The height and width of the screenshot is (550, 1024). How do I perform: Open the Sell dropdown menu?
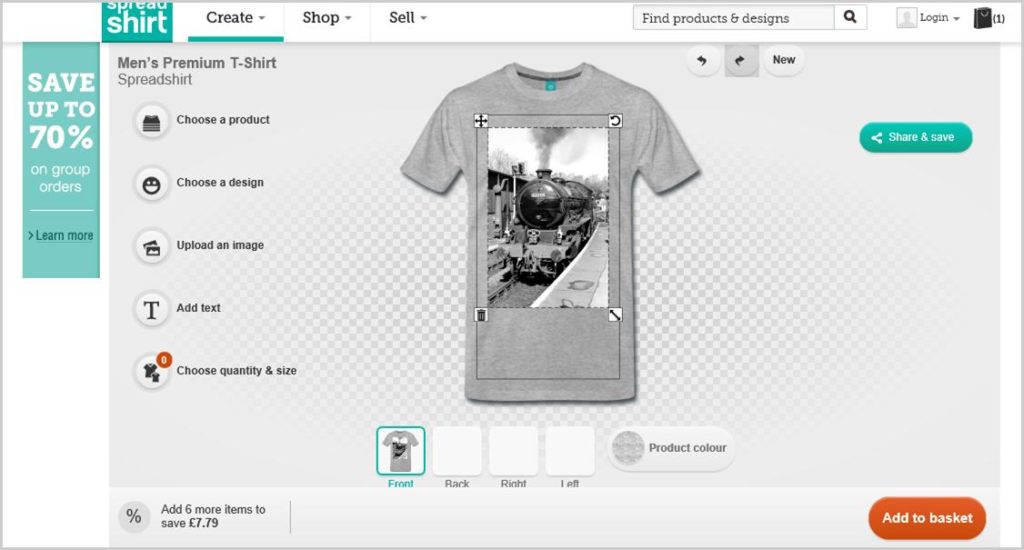coord(408,18)
